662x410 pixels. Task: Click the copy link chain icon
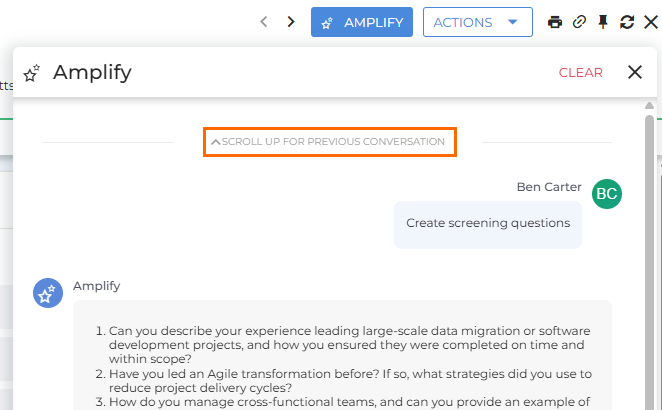[579, 22]
